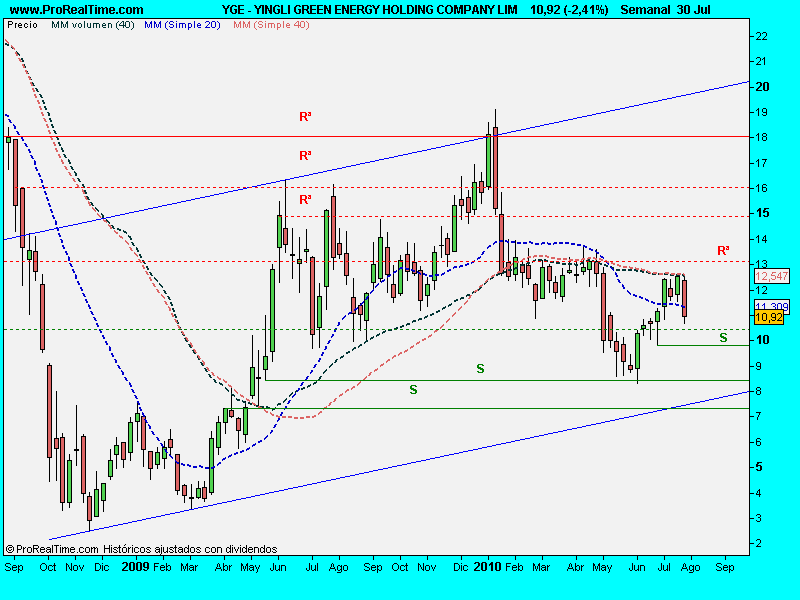800x600 pixels.
Task: Click the y-axis price label 12
Action: pyautogui.click(x=761, y=290)
